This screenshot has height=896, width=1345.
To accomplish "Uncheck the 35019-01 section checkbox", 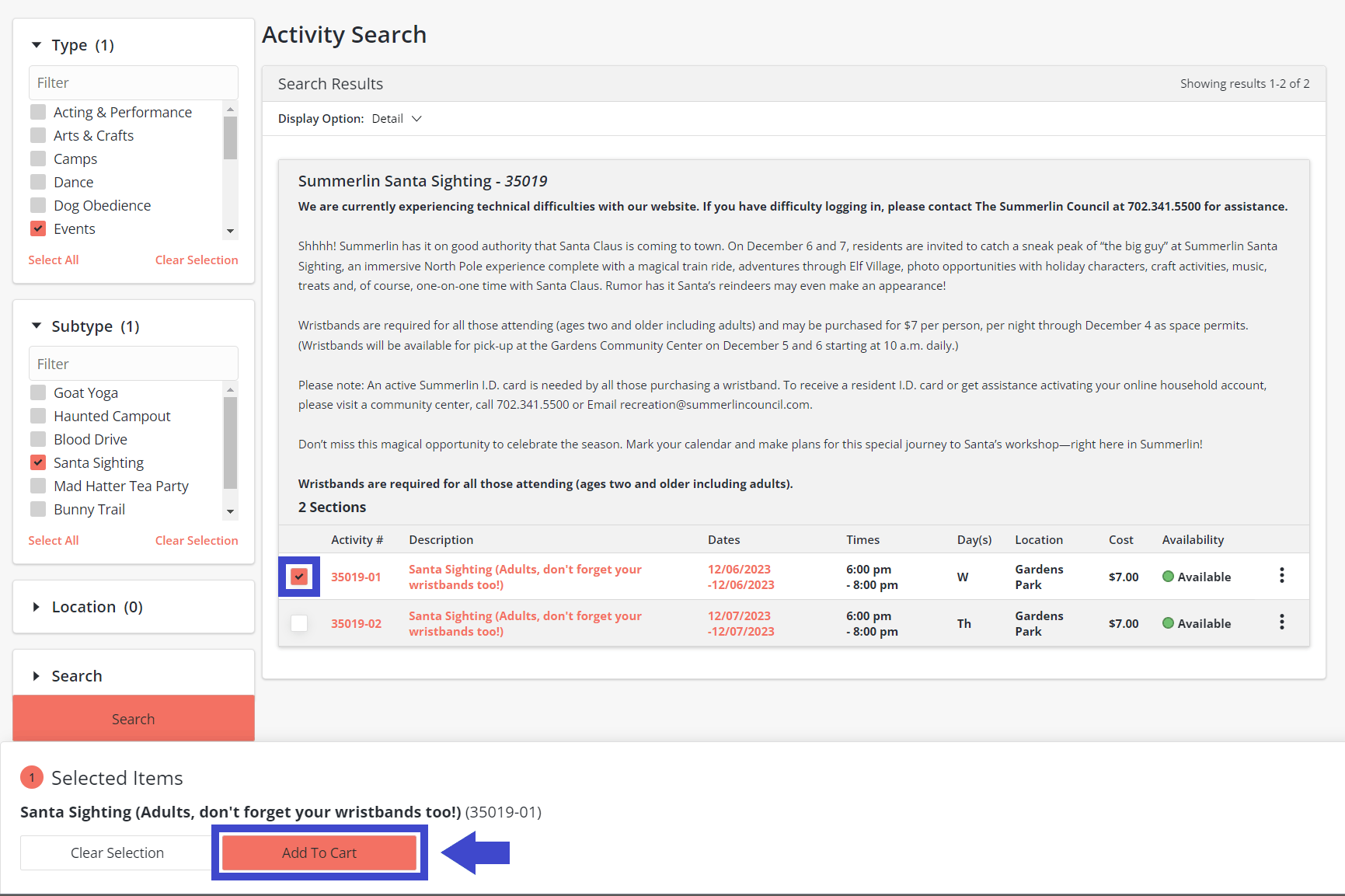I will click(299, 577).
